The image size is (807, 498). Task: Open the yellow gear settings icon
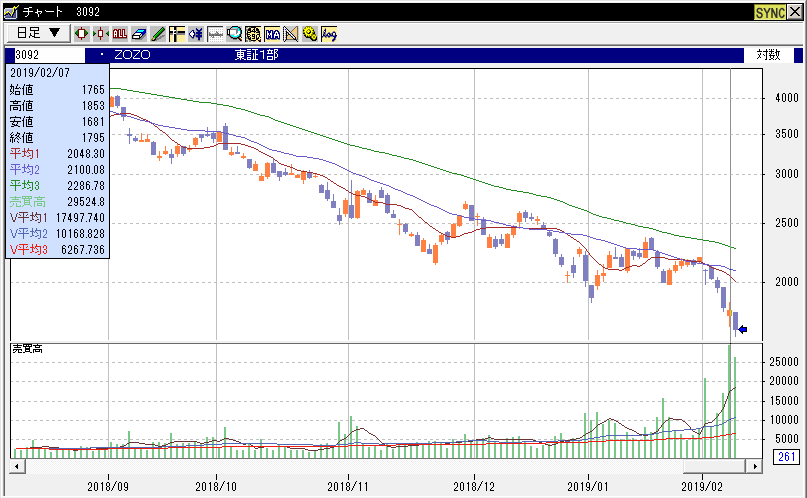[310, 33]
